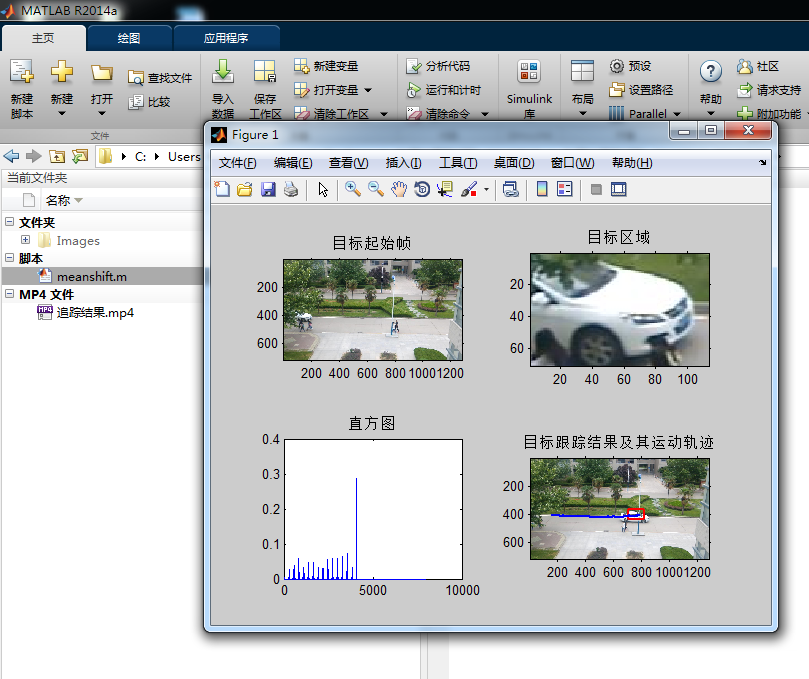Viewport: 809px width, 679px height.
Task: Click Compare (比较) button
Action: pos(150,102)
